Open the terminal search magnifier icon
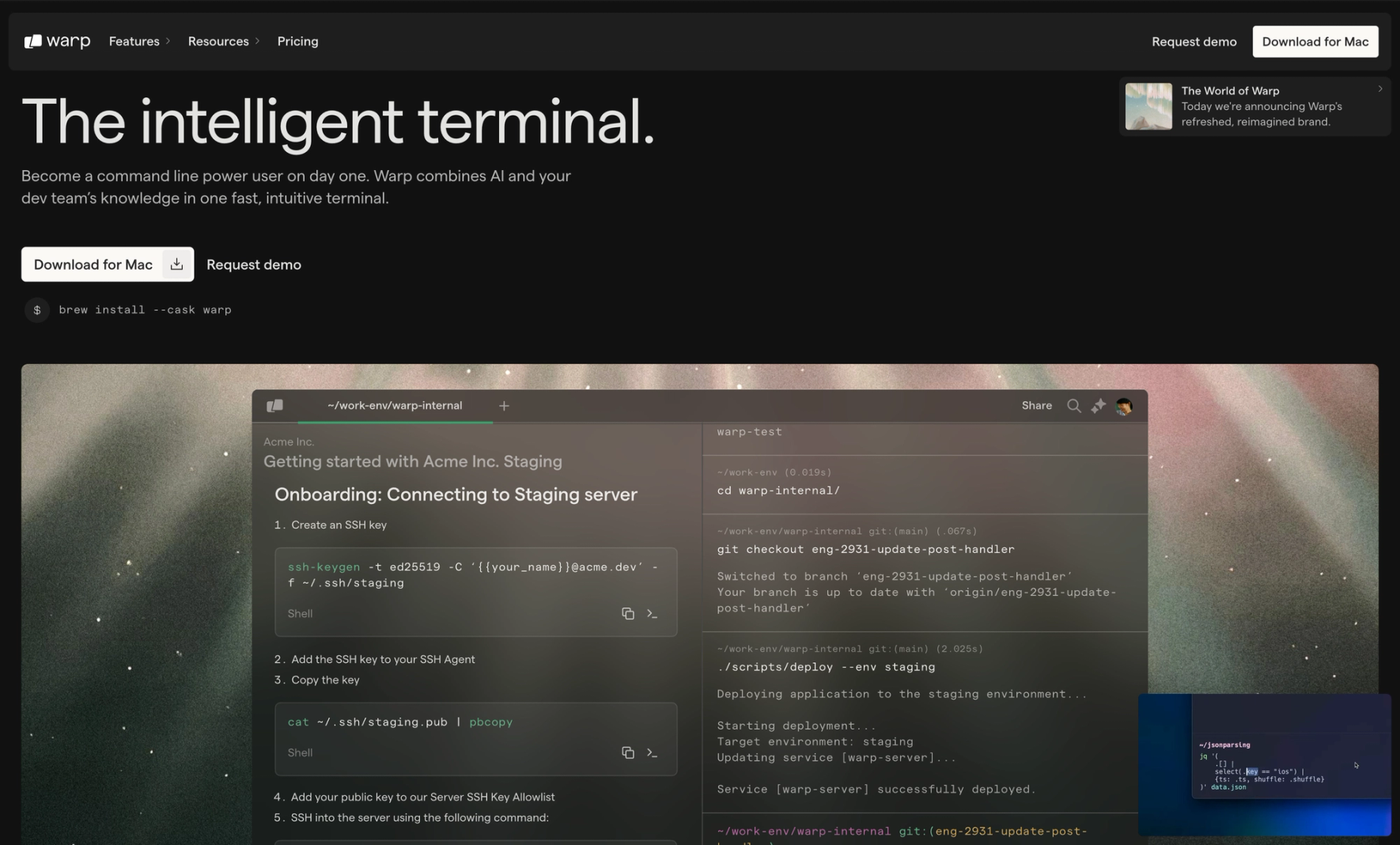 [1073, 406]
